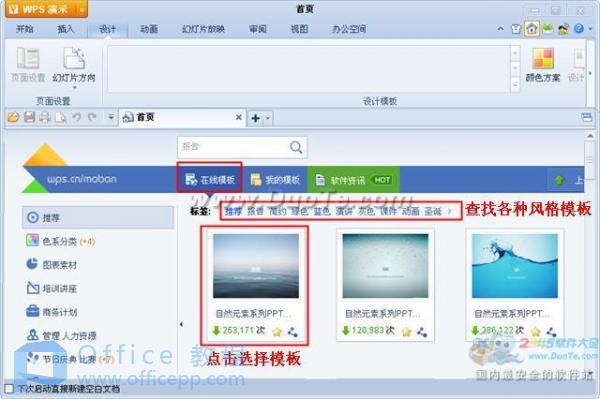600x399 pixels.
Task: Click the 演讲 tag link
Action: [344, 211]
